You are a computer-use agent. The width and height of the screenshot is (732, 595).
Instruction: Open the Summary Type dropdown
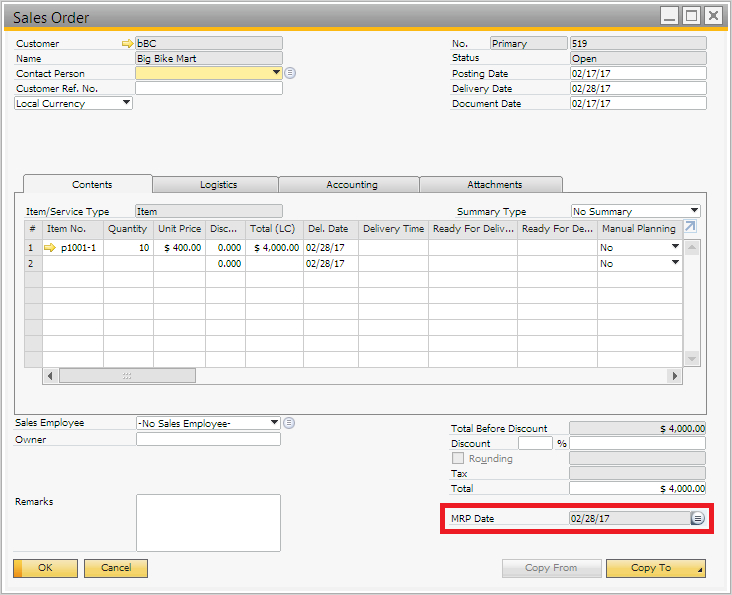(x=694, y=210)
